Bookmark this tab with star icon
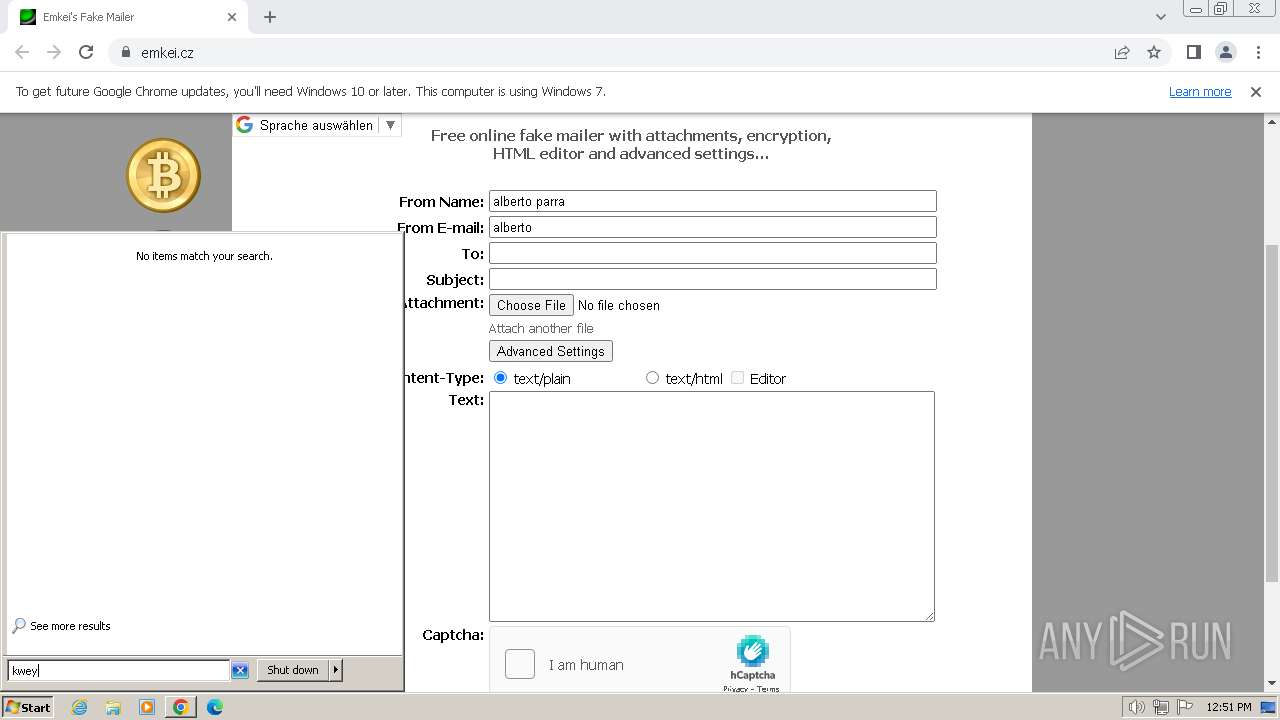This screenshot has width=1280, height=720. [x=1154, y=52]
